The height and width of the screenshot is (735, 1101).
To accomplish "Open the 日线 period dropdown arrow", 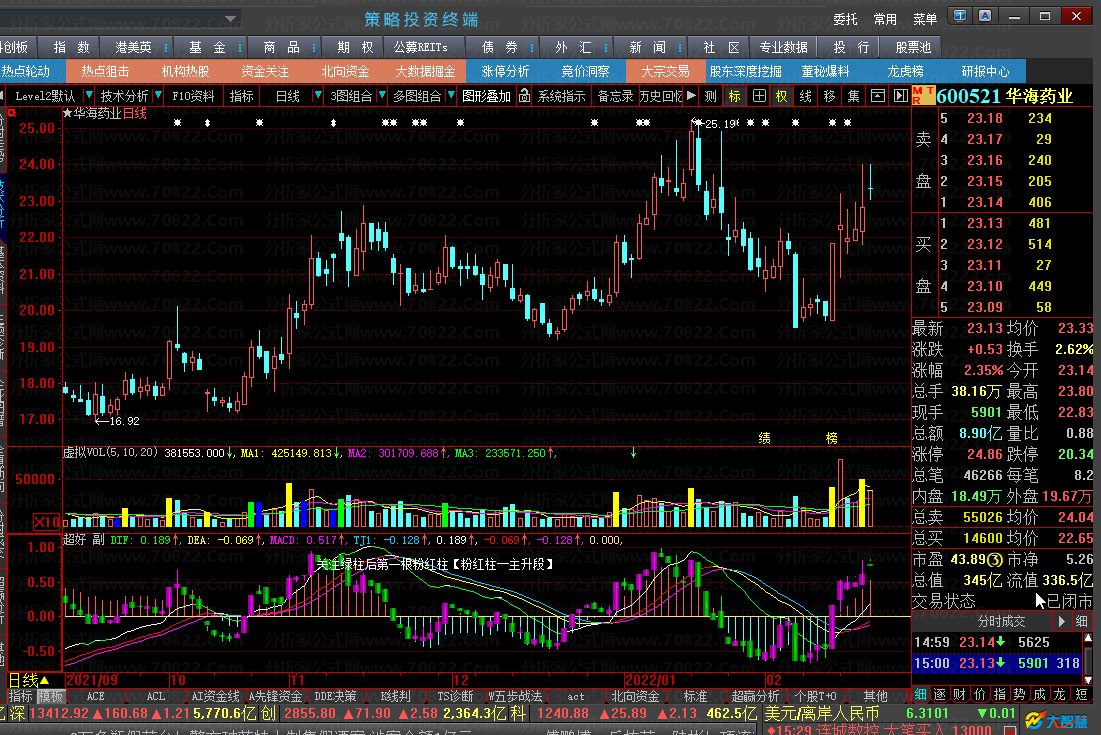I will click(x=318, y=95).
